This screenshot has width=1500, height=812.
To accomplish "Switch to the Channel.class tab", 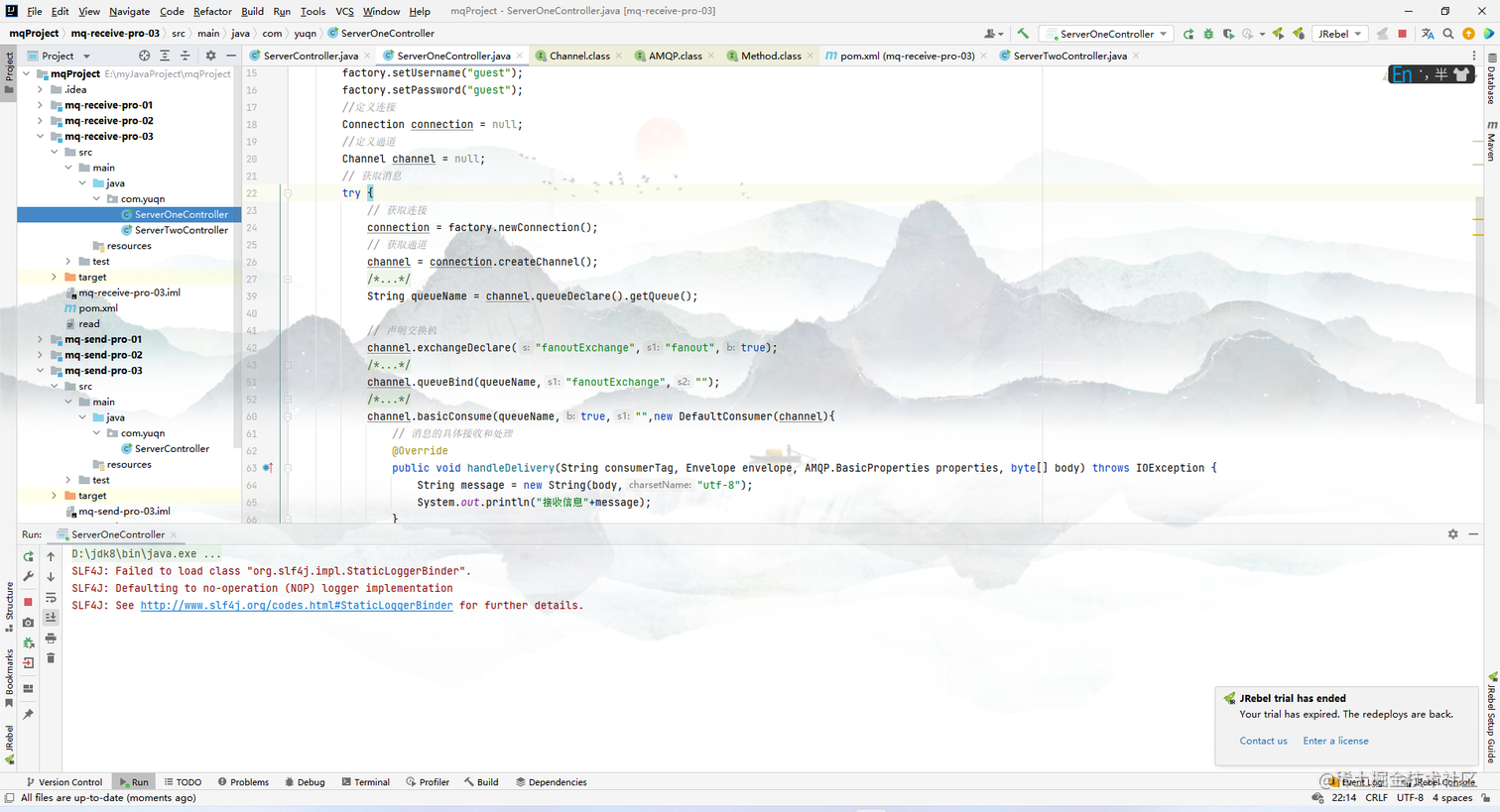I will point(580,56).
